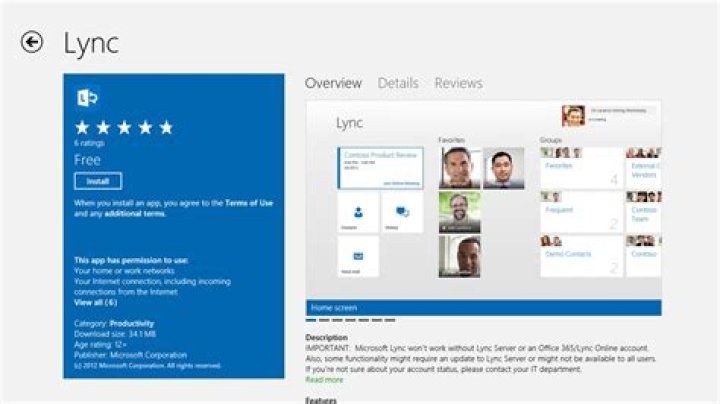Click Publisher: Microsoft Corporation text
Viewport: 720px width, 404px height.
click(x=130, y=355)
